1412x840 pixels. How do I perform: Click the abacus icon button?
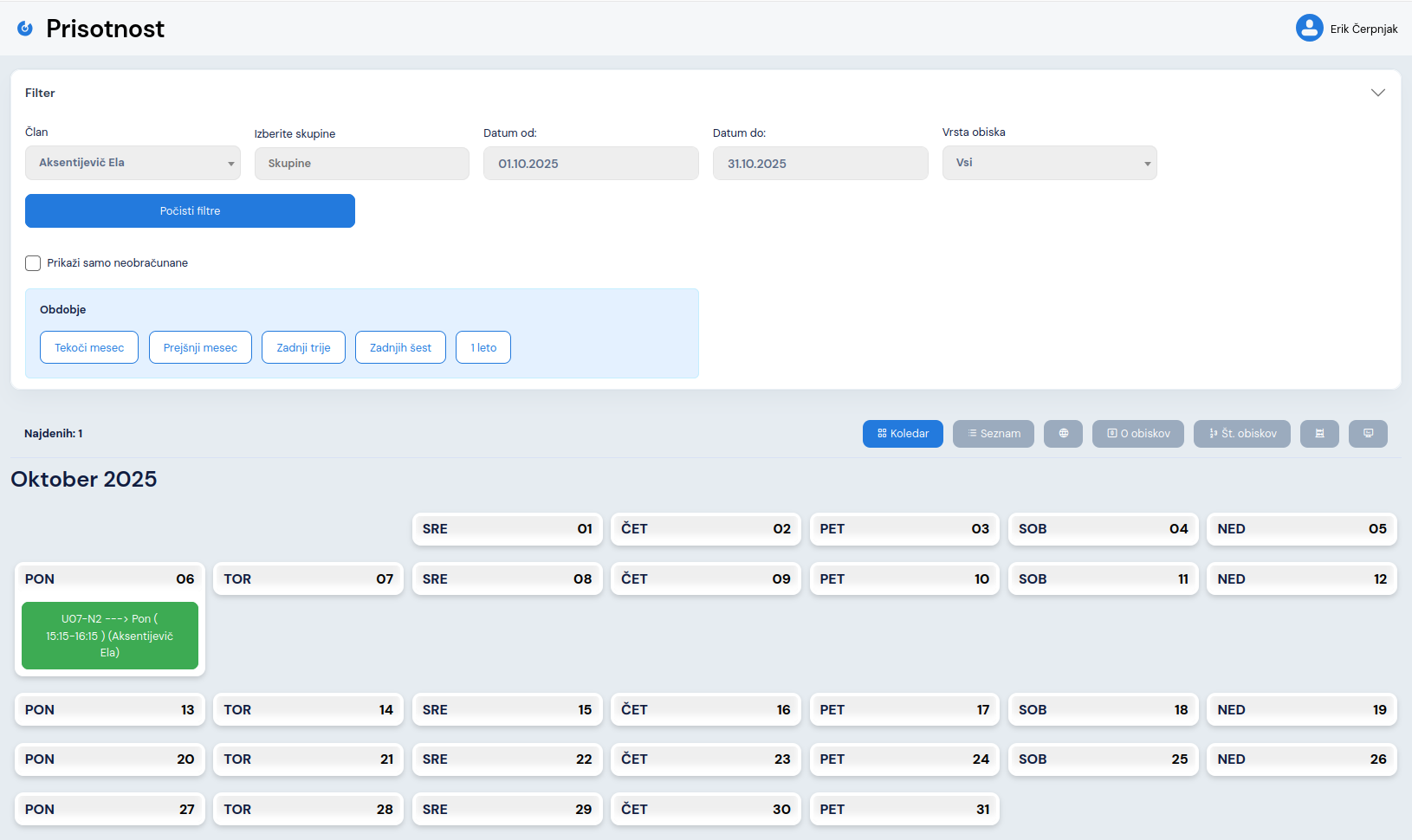(x=1319, y=434)
